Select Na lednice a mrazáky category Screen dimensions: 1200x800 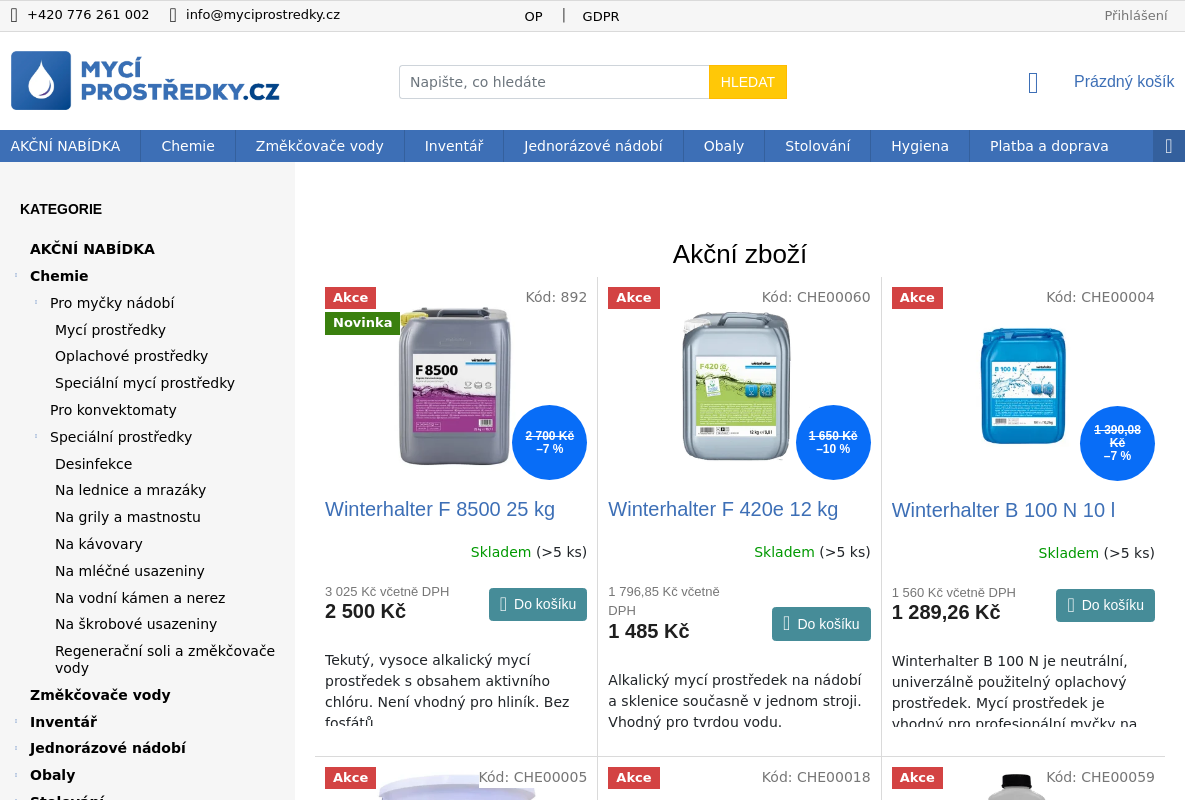pos(130,490)
